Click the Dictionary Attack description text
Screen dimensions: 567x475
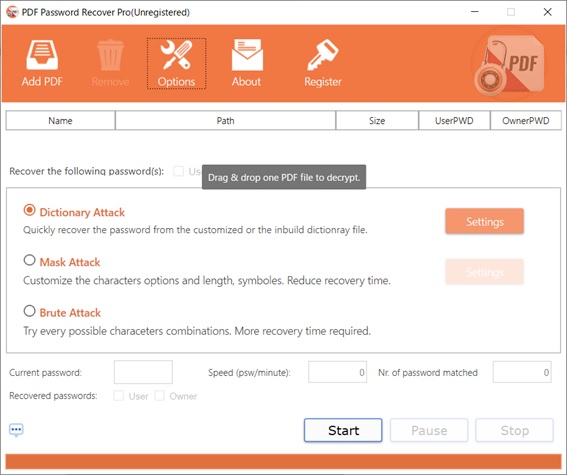tap(195, 230)
